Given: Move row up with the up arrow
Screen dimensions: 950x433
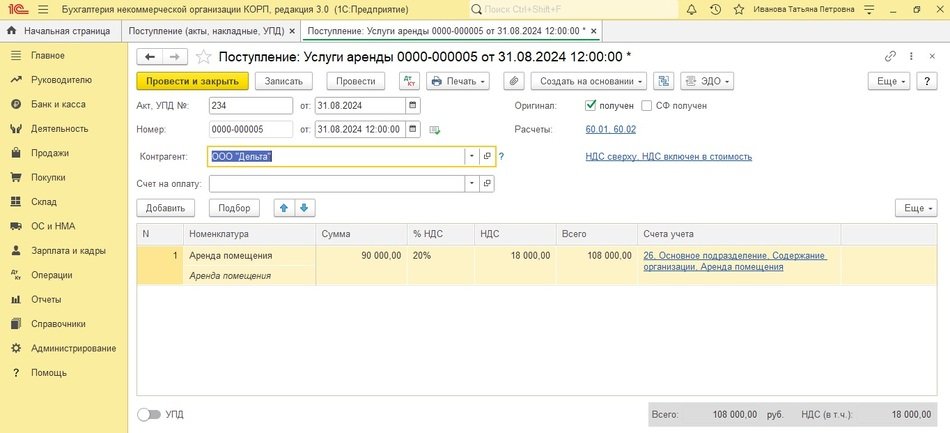Looking at the screenshot, I should click(285, 208).
